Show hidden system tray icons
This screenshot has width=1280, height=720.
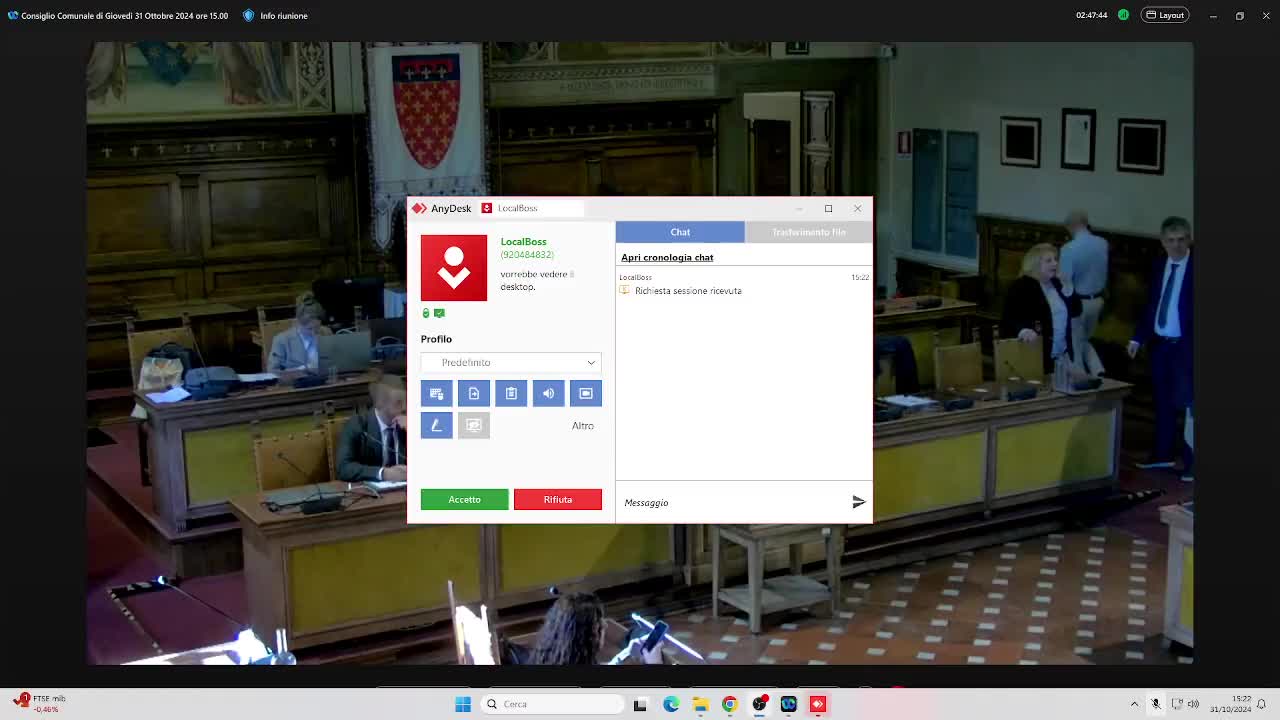(x=1134, y=704)
